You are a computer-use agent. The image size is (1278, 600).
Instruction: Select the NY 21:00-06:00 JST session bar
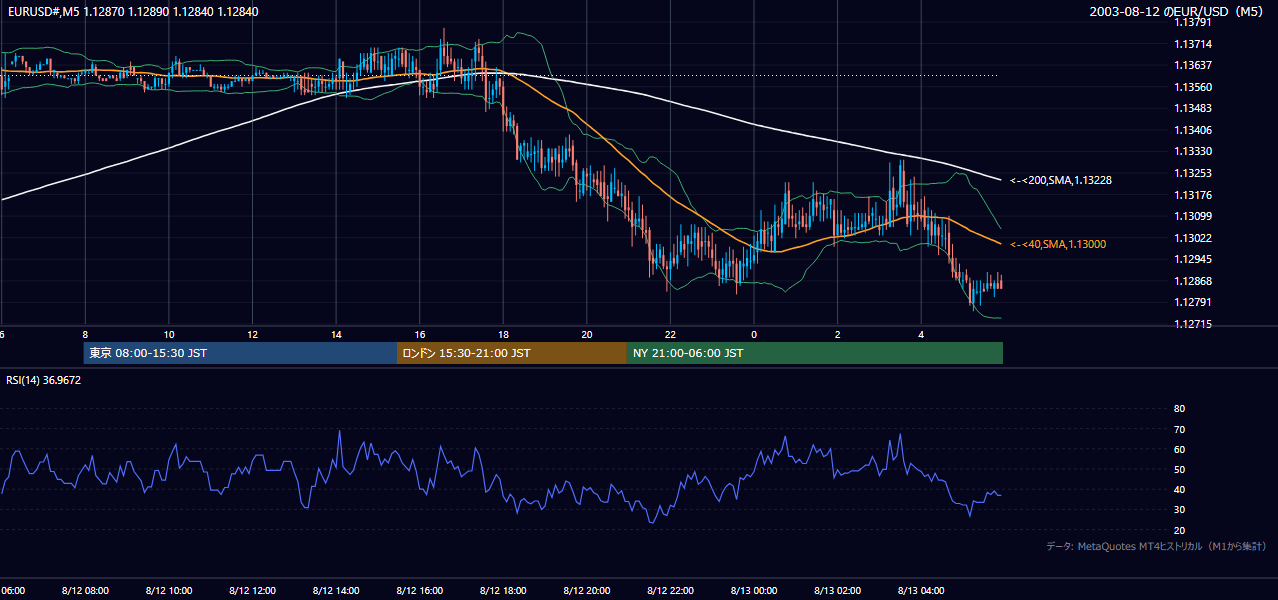(815, 353)
